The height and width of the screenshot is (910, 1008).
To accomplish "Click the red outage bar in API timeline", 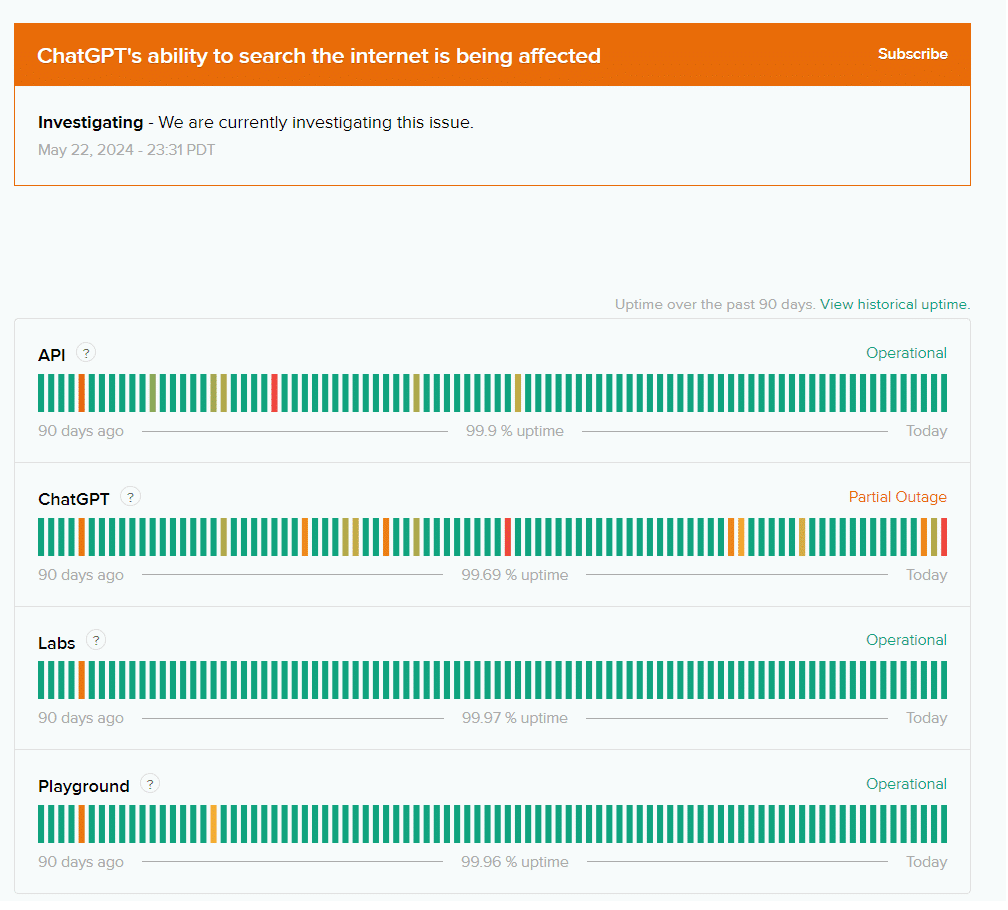I will 274,393.
